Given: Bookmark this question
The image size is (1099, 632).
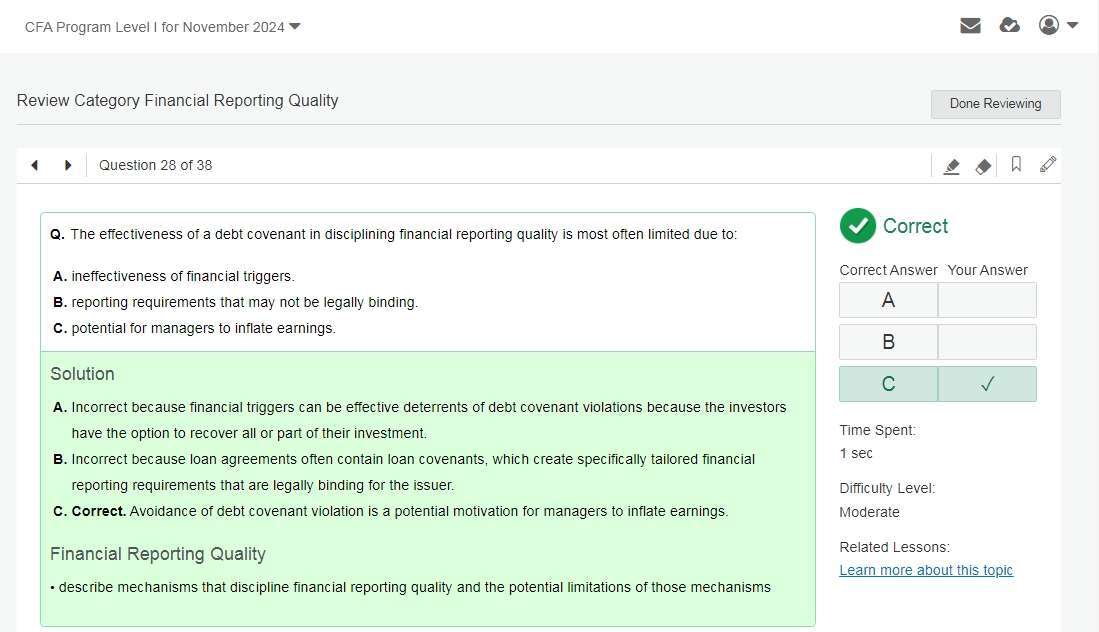Looking at the screenshot, I should pos(1016,165).
